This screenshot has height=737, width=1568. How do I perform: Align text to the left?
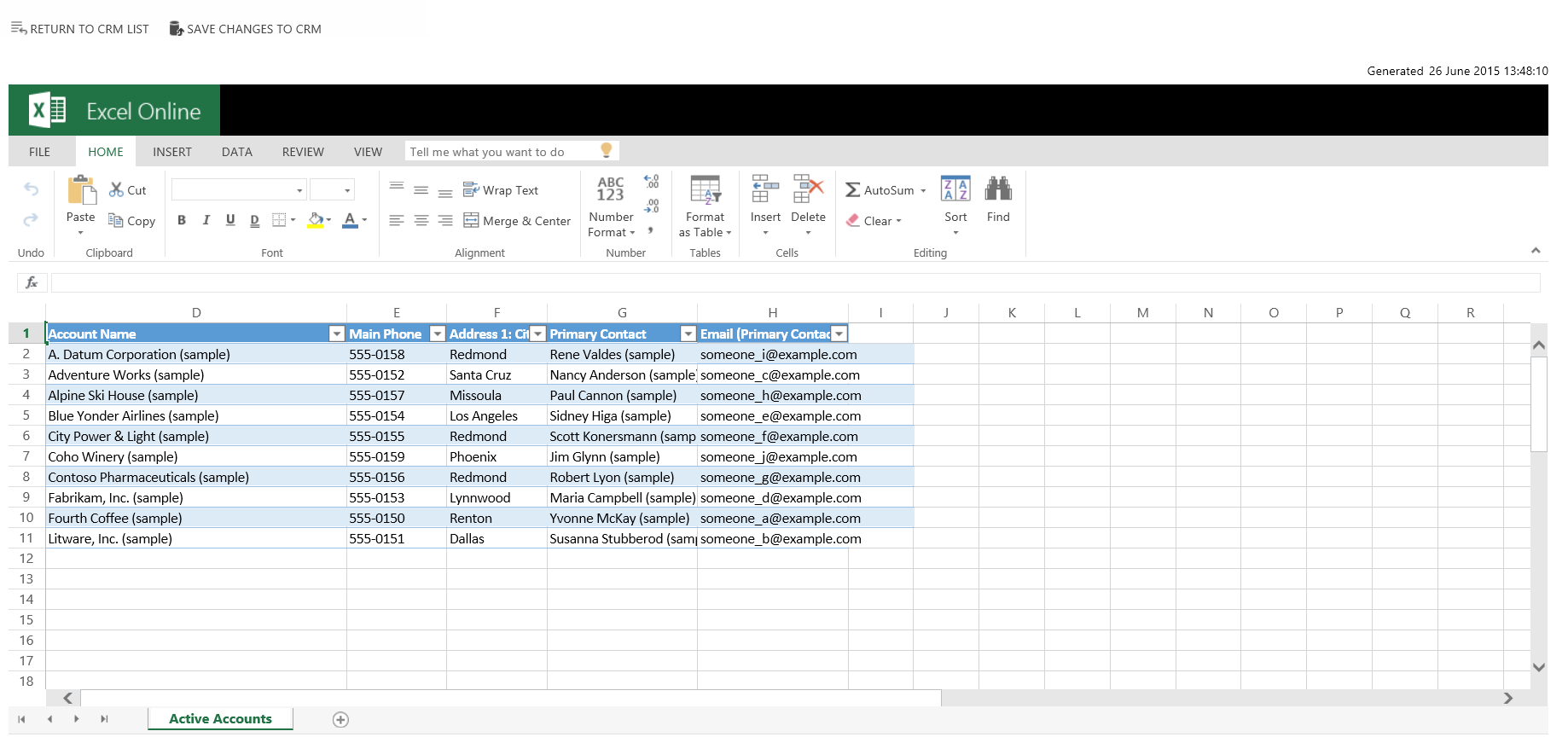click(397, 220)
